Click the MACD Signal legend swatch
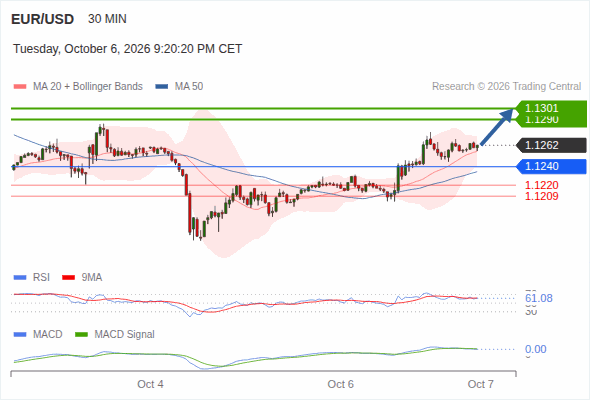Screen dimensions: 590x400 pos(81,335)
